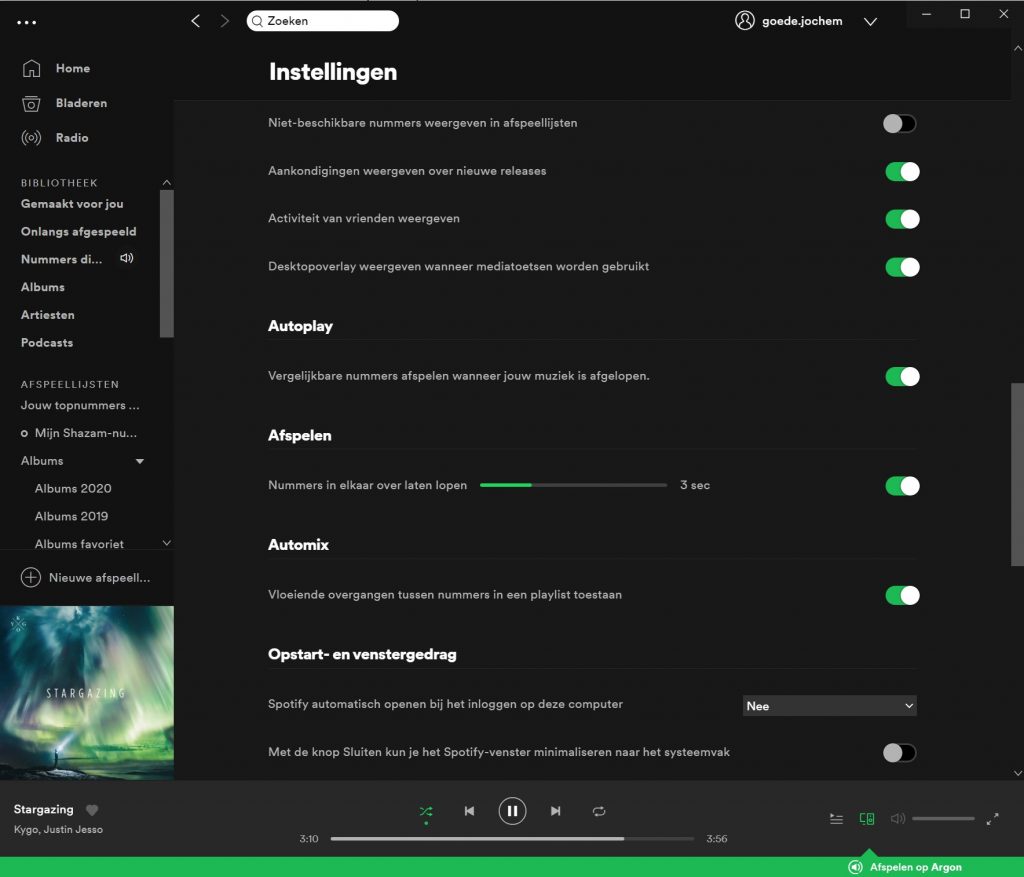Open Radio in sidebar

72,138
